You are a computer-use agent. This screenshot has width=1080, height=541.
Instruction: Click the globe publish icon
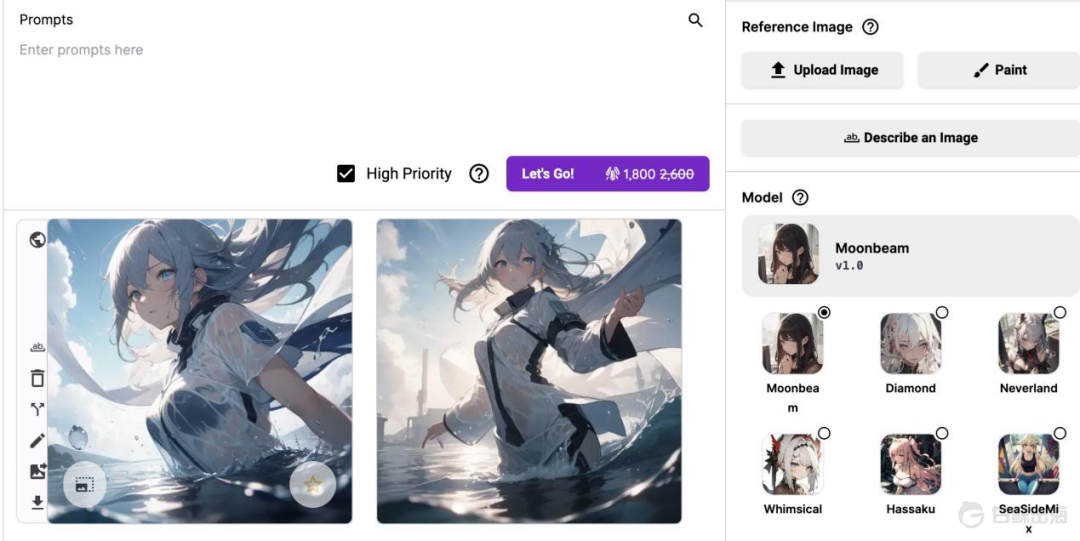(x=37, y=239)
